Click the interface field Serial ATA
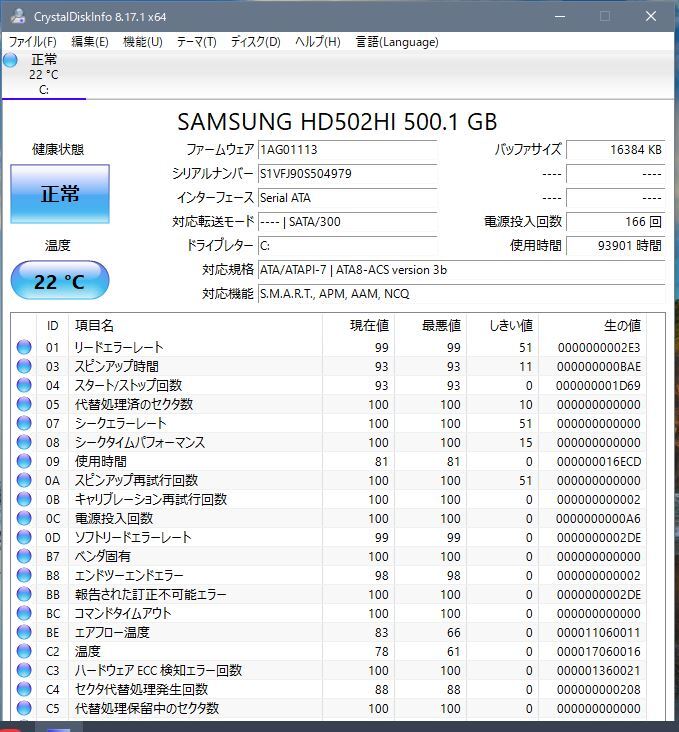 [348, 198]
